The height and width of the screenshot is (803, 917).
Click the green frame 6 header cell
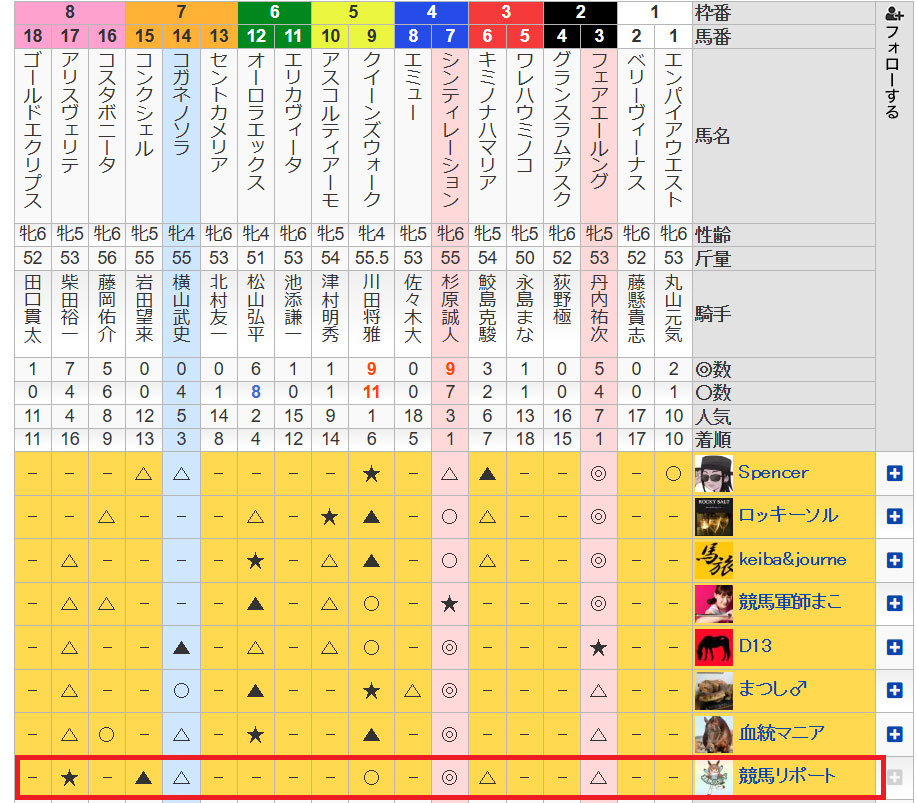click(x=275, y=13)
